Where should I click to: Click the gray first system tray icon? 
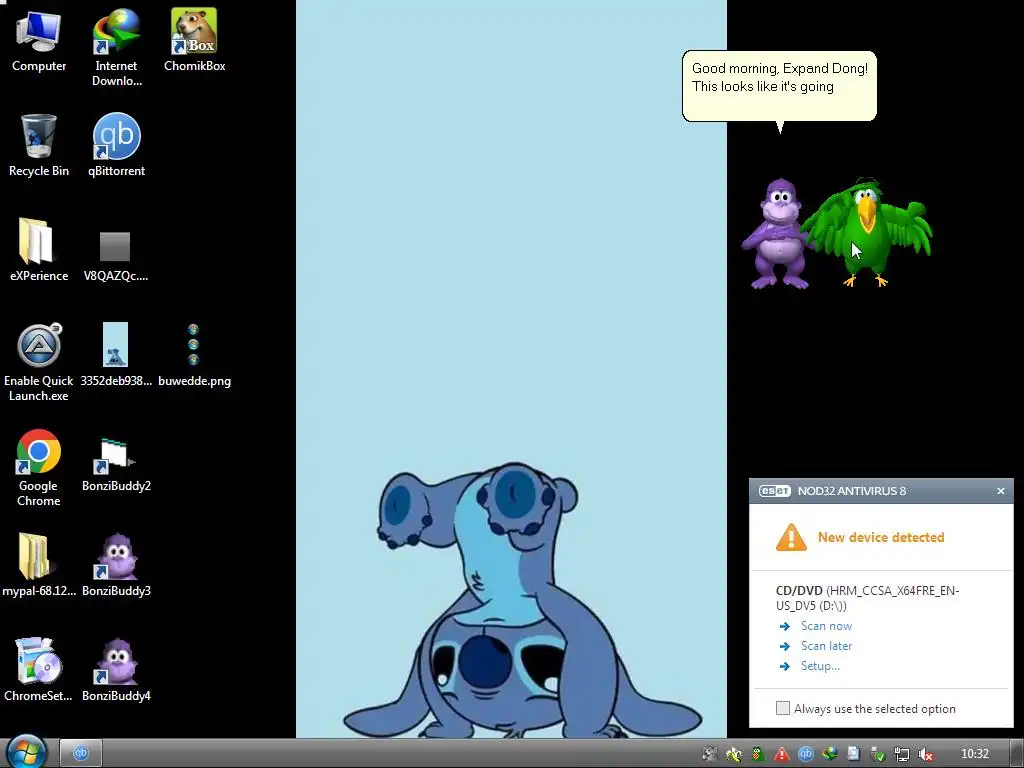(709, 754)
